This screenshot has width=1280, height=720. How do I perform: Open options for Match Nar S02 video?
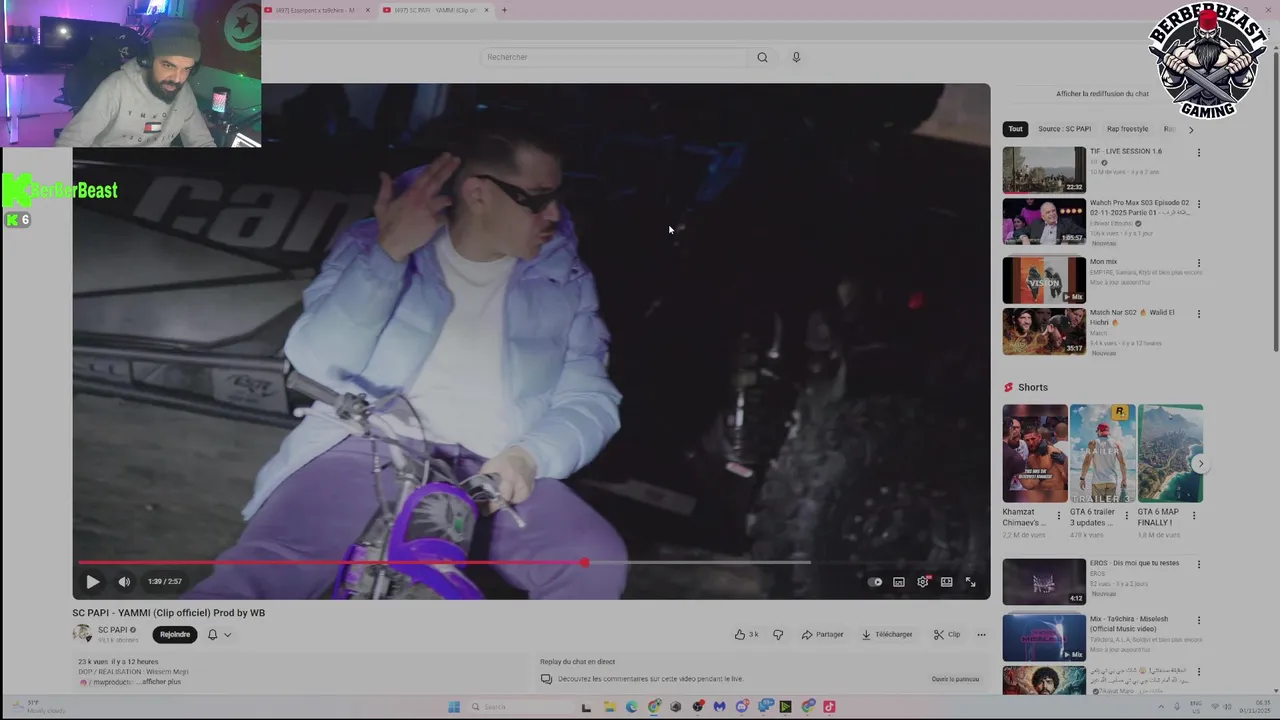1198,314
